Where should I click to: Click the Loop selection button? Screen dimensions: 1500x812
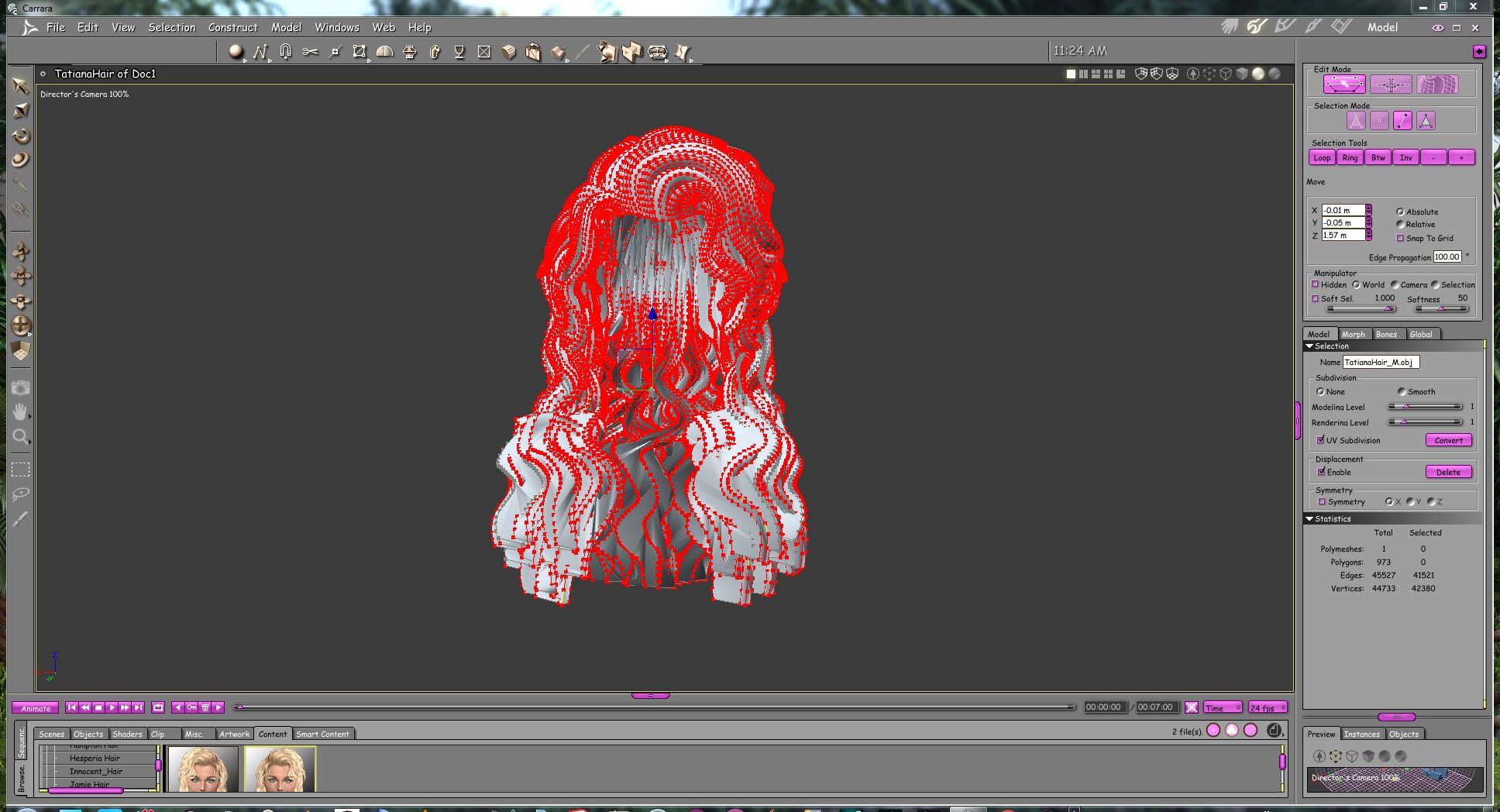[x=1322, y=157]
